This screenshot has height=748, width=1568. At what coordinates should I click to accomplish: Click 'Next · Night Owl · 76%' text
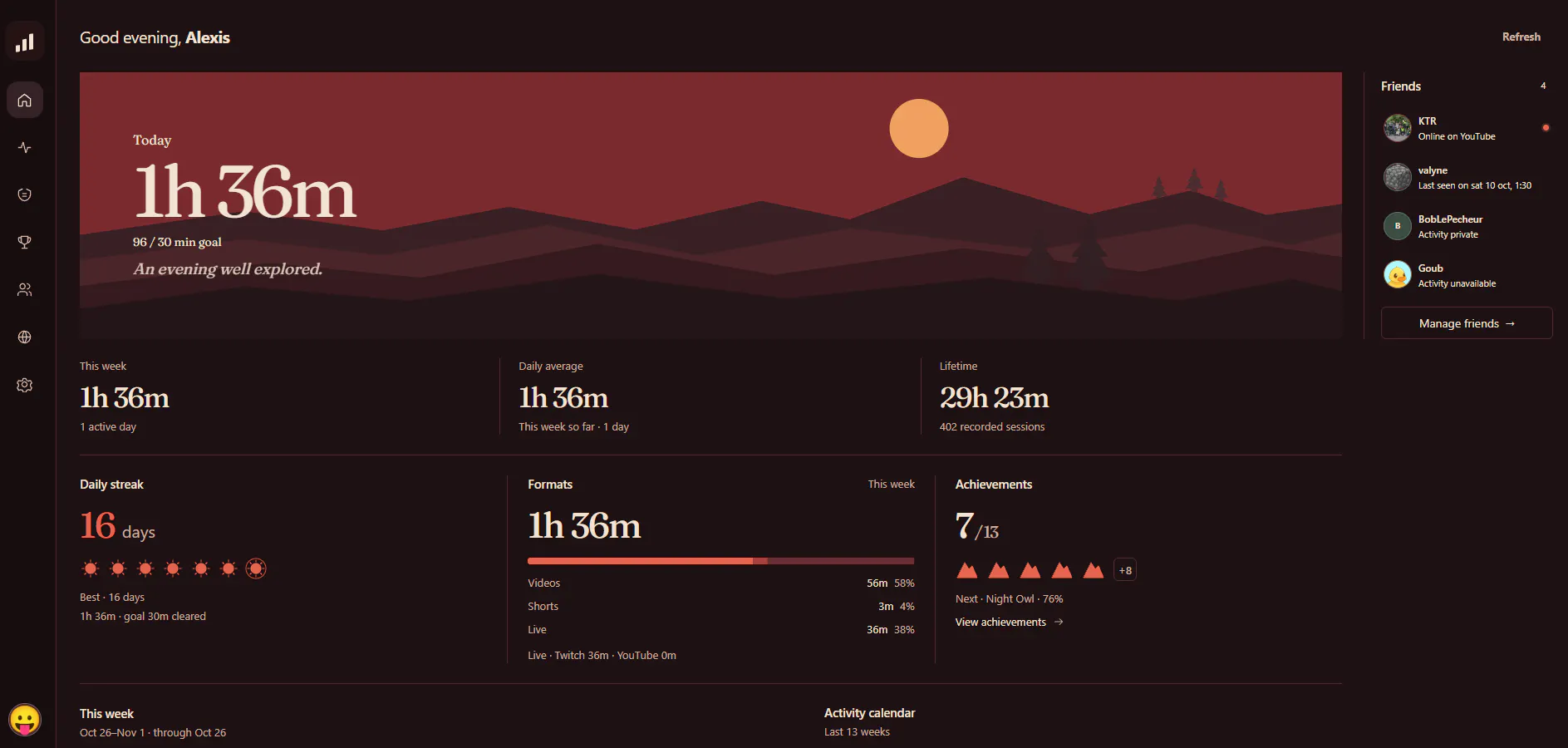pos(1009,599)
